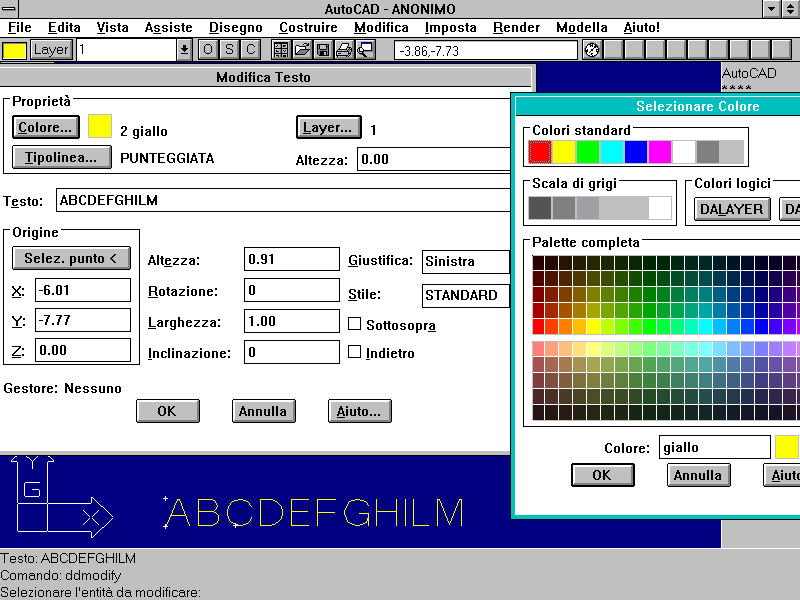The height and width of the screenshot is (600, 800).
Task: Select blue in Colori standard
Action: coord(636,152)
